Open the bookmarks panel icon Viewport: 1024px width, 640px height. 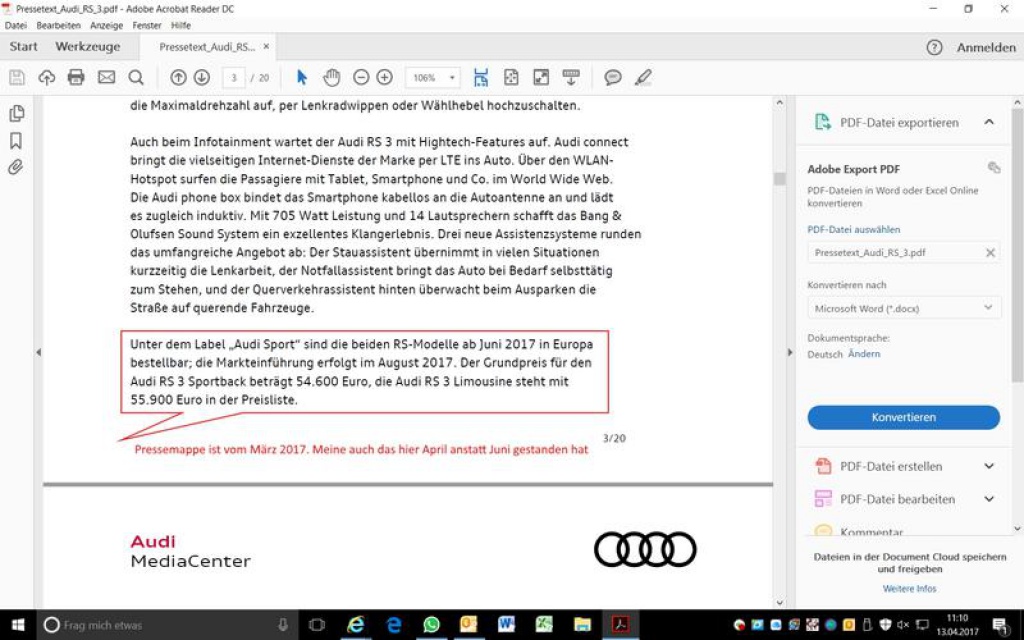(x=16, y=141)
